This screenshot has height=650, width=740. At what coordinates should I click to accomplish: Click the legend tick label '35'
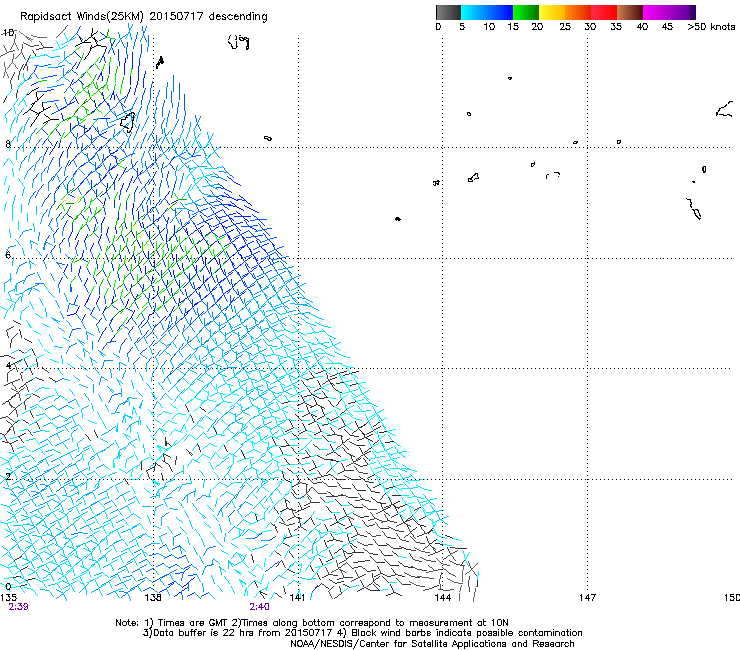[616, 27]
